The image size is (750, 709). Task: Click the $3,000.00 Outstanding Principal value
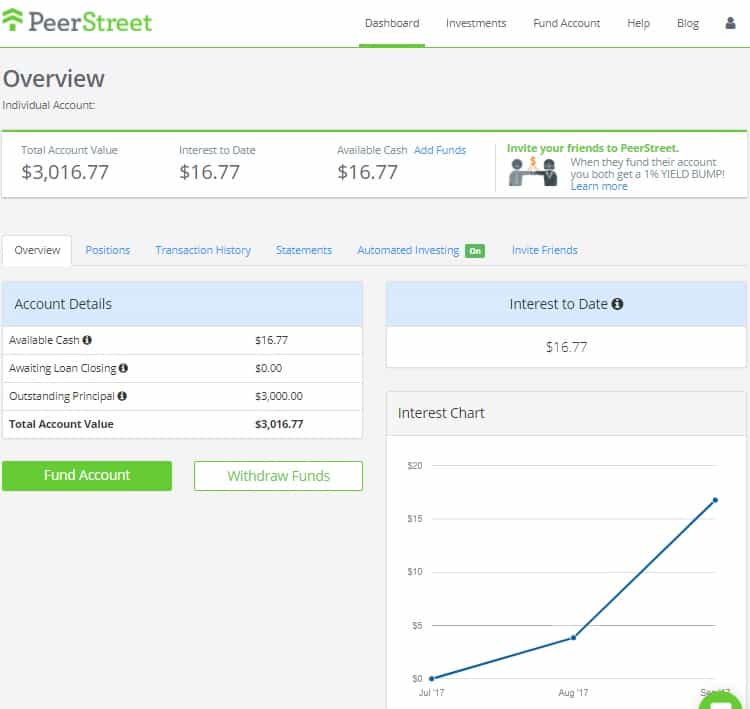coord(279,396)
